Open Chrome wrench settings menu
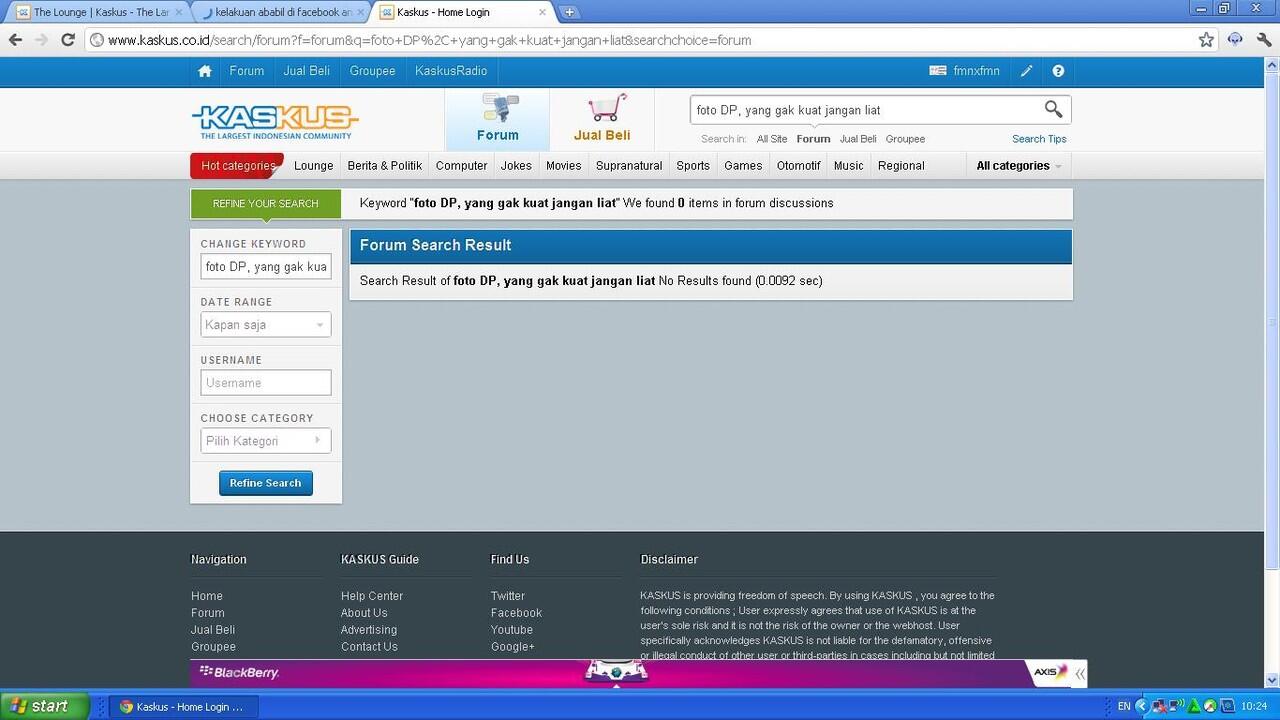This screenshot has height=720, width=1280. click(x=1264, y=40)
